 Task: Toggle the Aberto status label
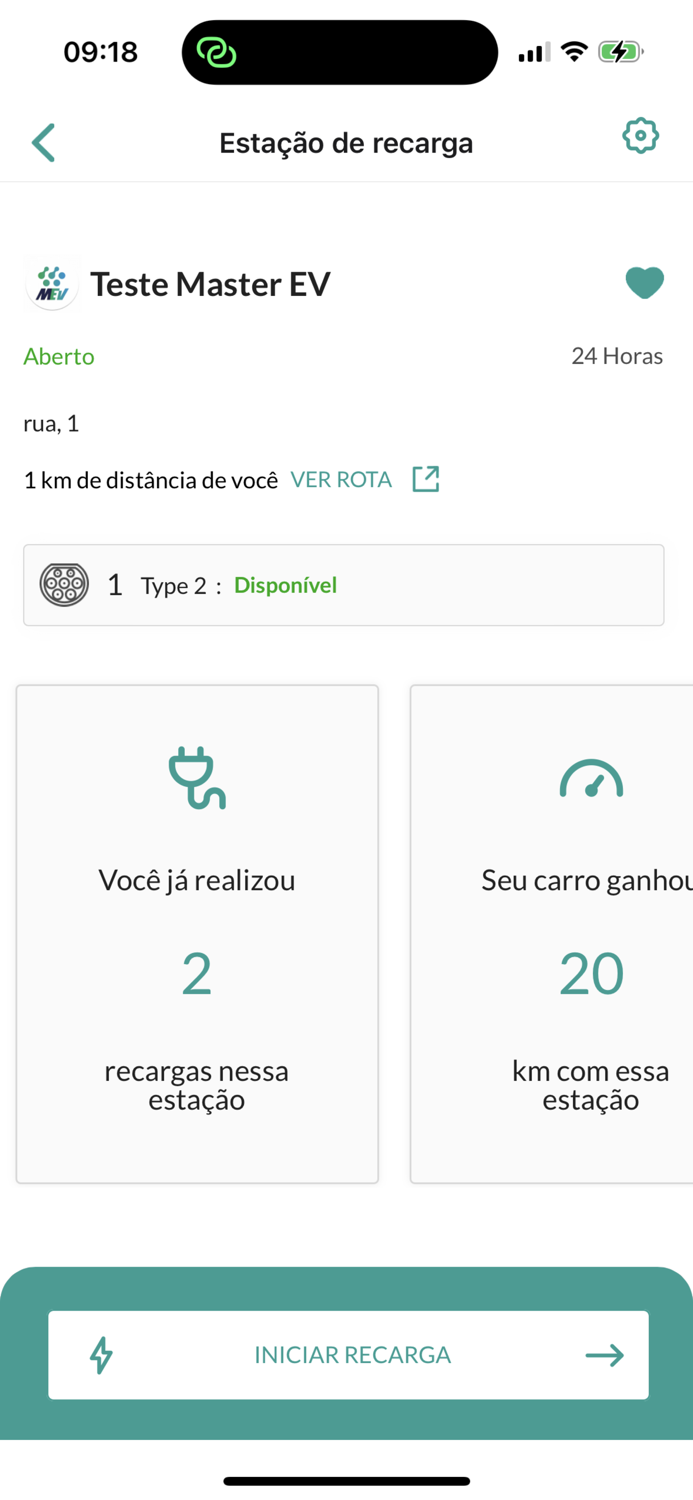click(58, 356)
